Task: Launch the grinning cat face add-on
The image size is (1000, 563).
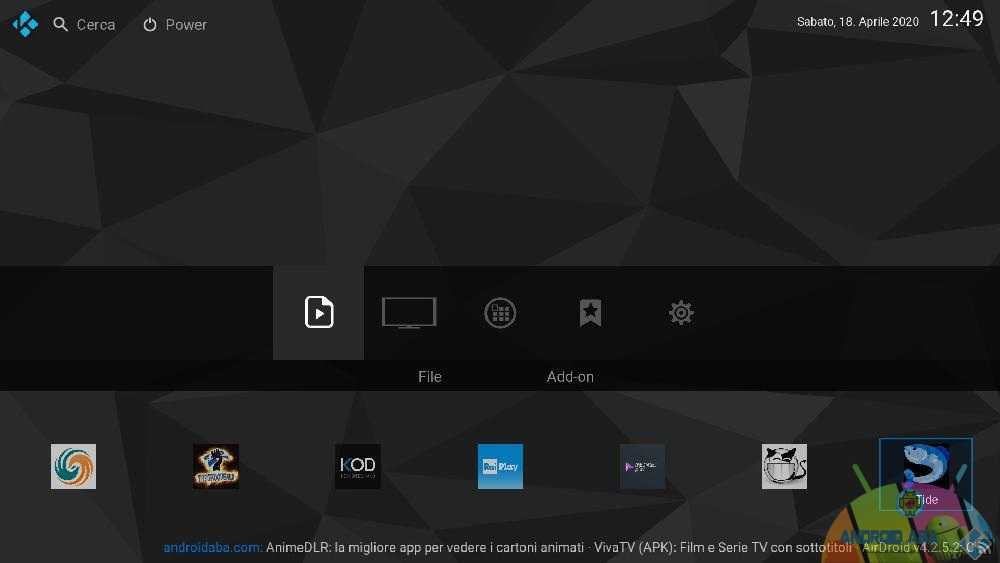Action: 784,467
